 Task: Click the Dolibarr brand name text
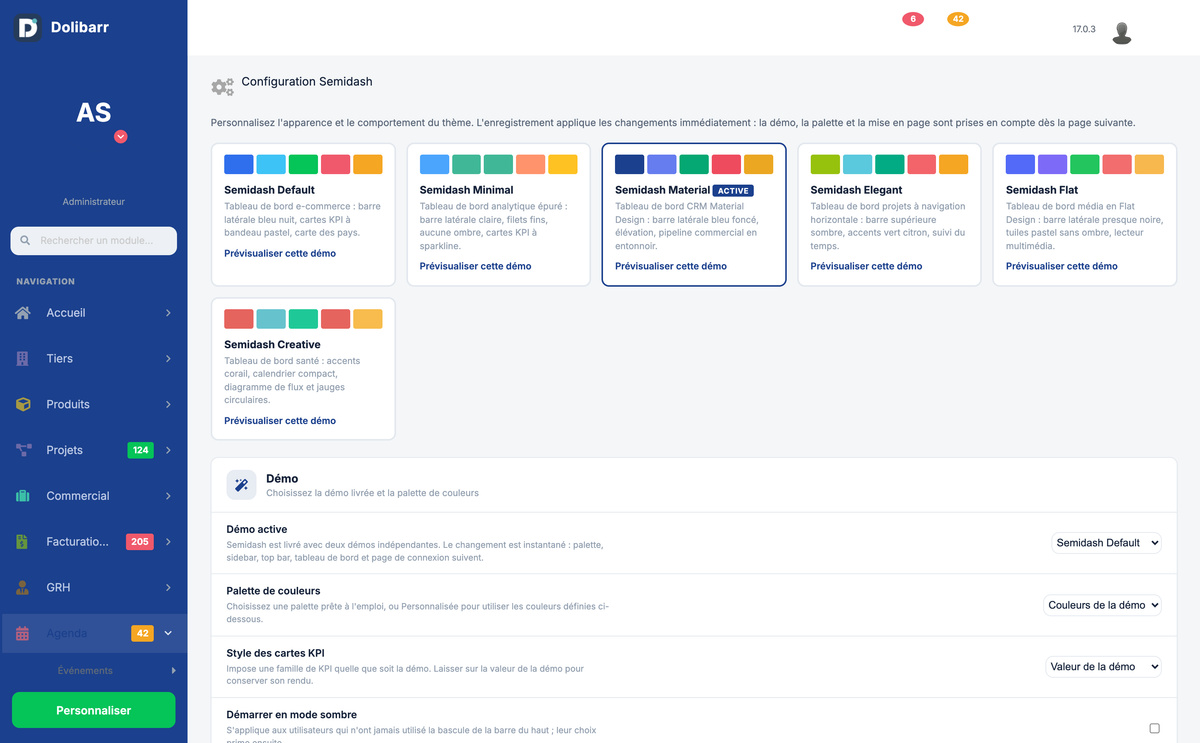(x=80, y=28)
